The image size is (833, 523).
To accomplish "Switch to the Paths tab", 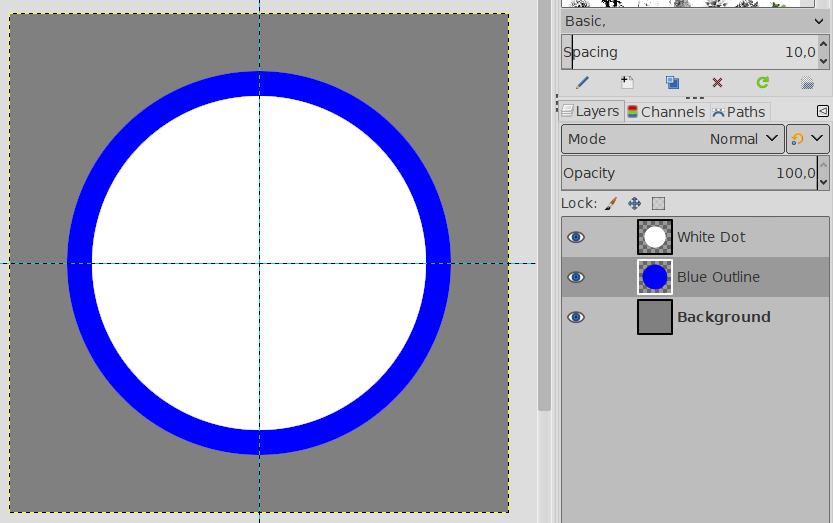I will 739,112.
